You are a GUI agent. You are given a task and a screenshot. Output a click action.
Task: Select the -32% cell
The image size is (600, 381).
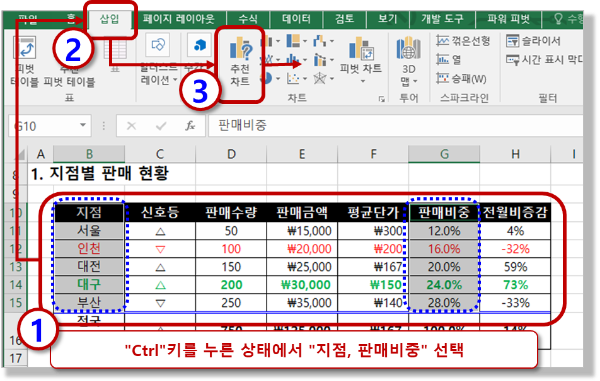click(x=515, y=249)
